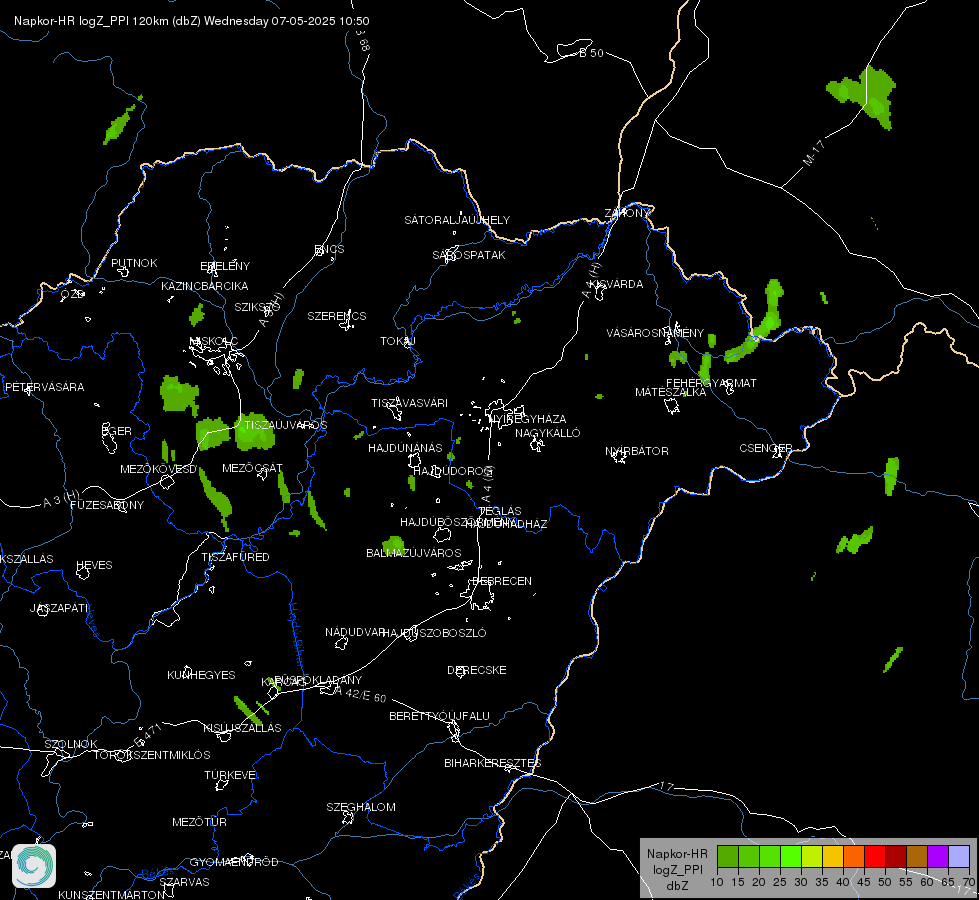Click the TOKAJ city label
The image size is (979, 900).
(398, 341)
